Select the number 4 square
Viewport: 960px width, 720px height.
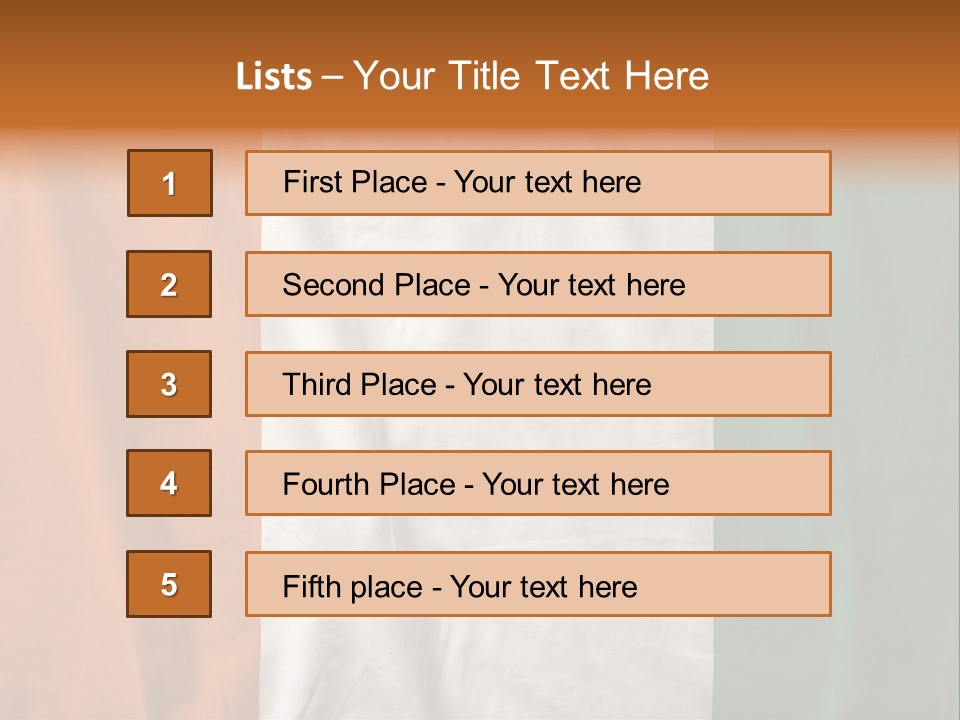point(169,483)
